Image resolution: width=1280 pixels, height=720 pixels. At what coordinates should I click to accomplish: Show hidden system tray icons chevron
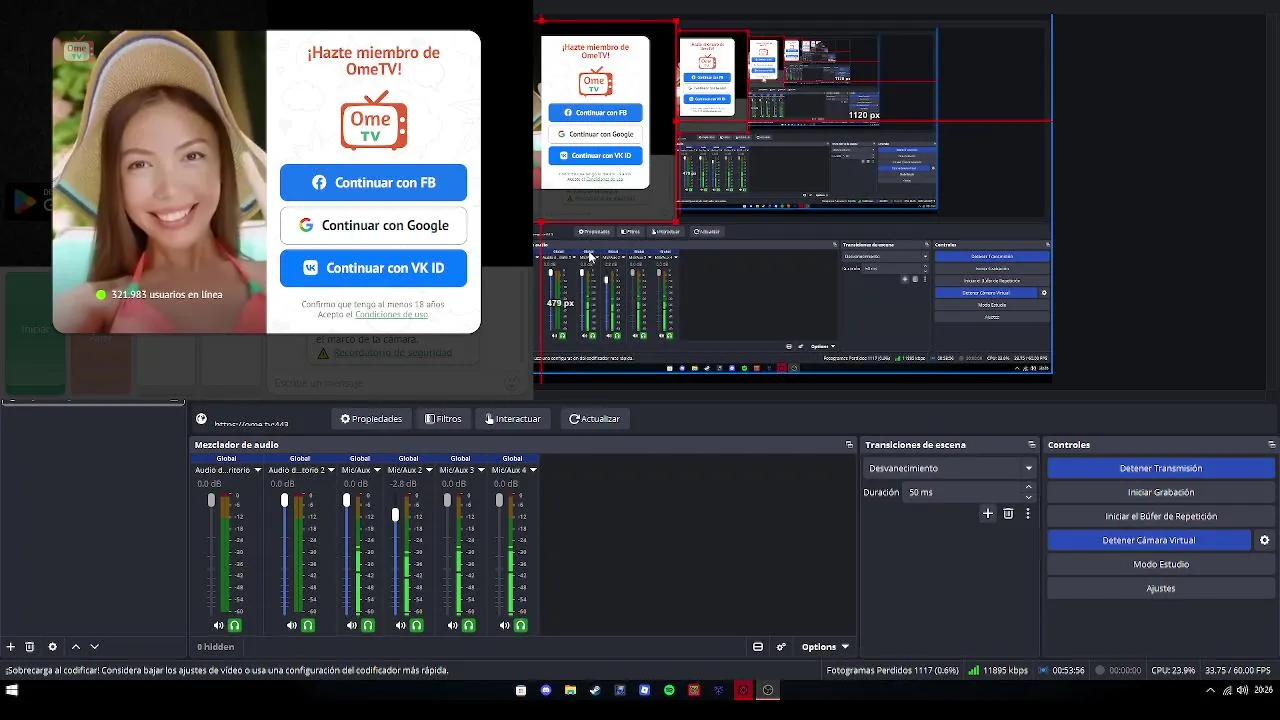tap(1210, 690)
